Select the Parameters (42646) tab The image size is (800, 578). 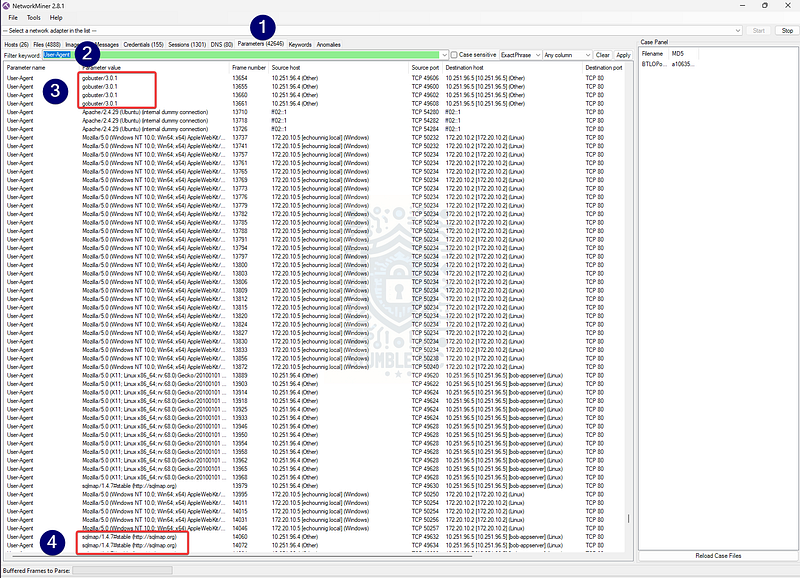261,44
